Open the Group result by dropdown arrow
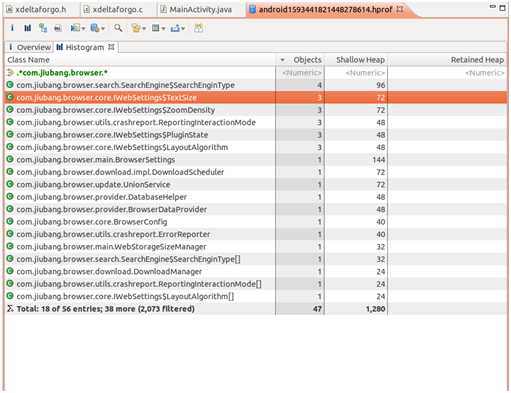 pyautogui.click(x=144, y=29)
